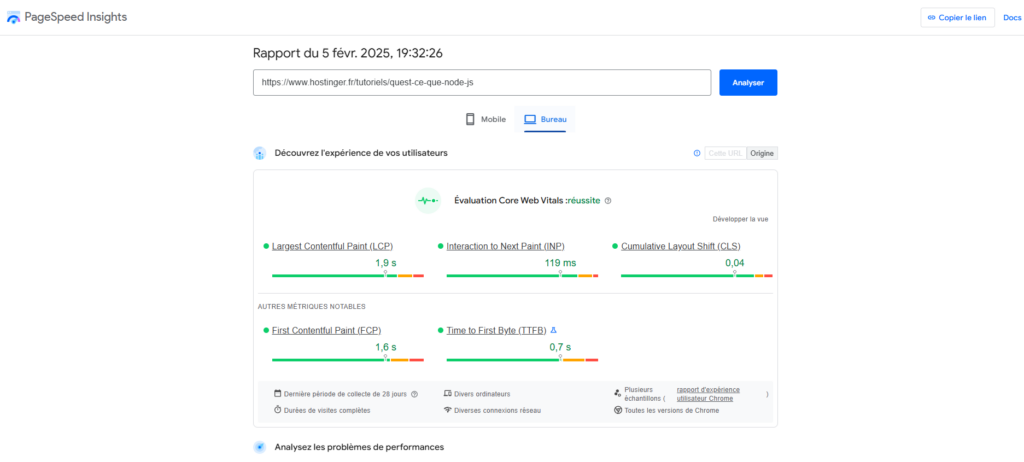Click the info icon left of 'Cette URL'
This screenshot has height=462, width=1024.
(697, 153)
